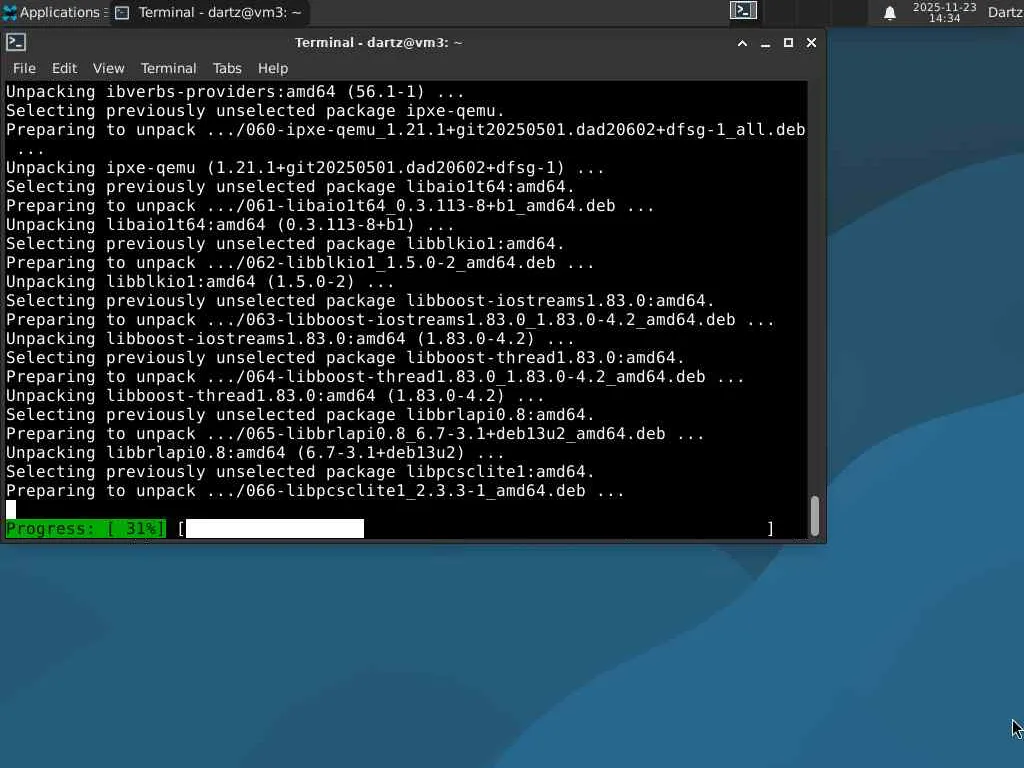Close the Terminal window

811,43
